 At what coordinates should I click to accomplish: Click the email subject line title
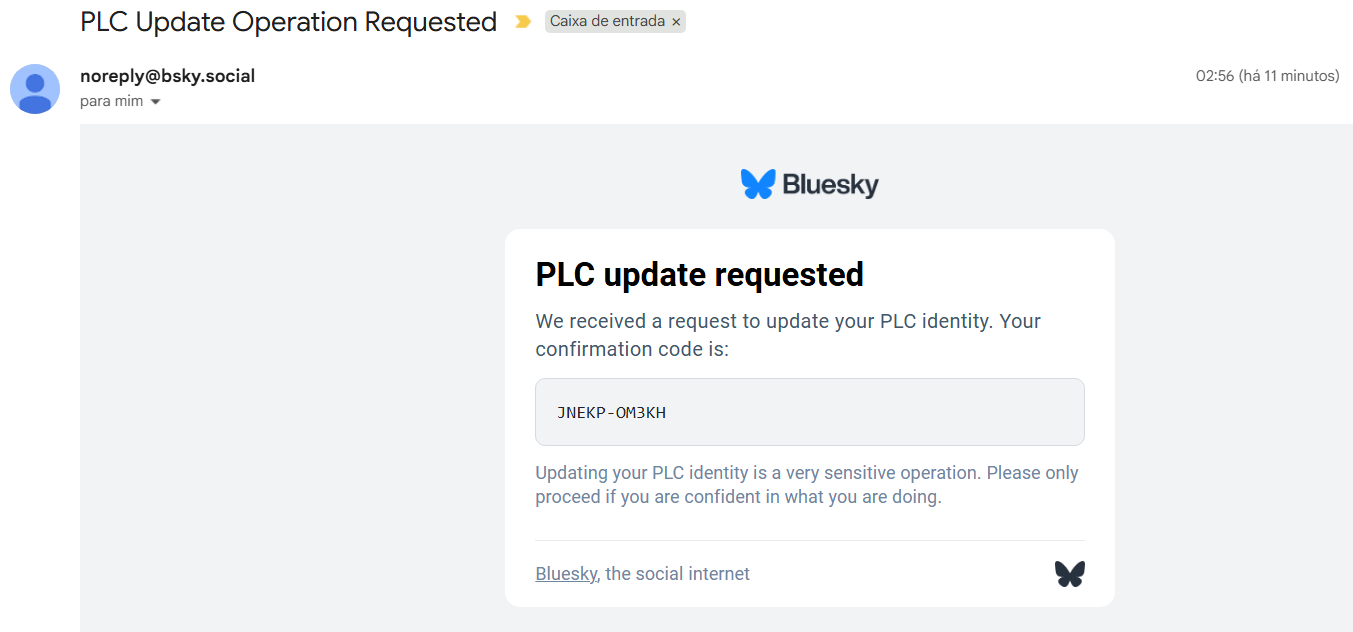click(x=288, y=22)
